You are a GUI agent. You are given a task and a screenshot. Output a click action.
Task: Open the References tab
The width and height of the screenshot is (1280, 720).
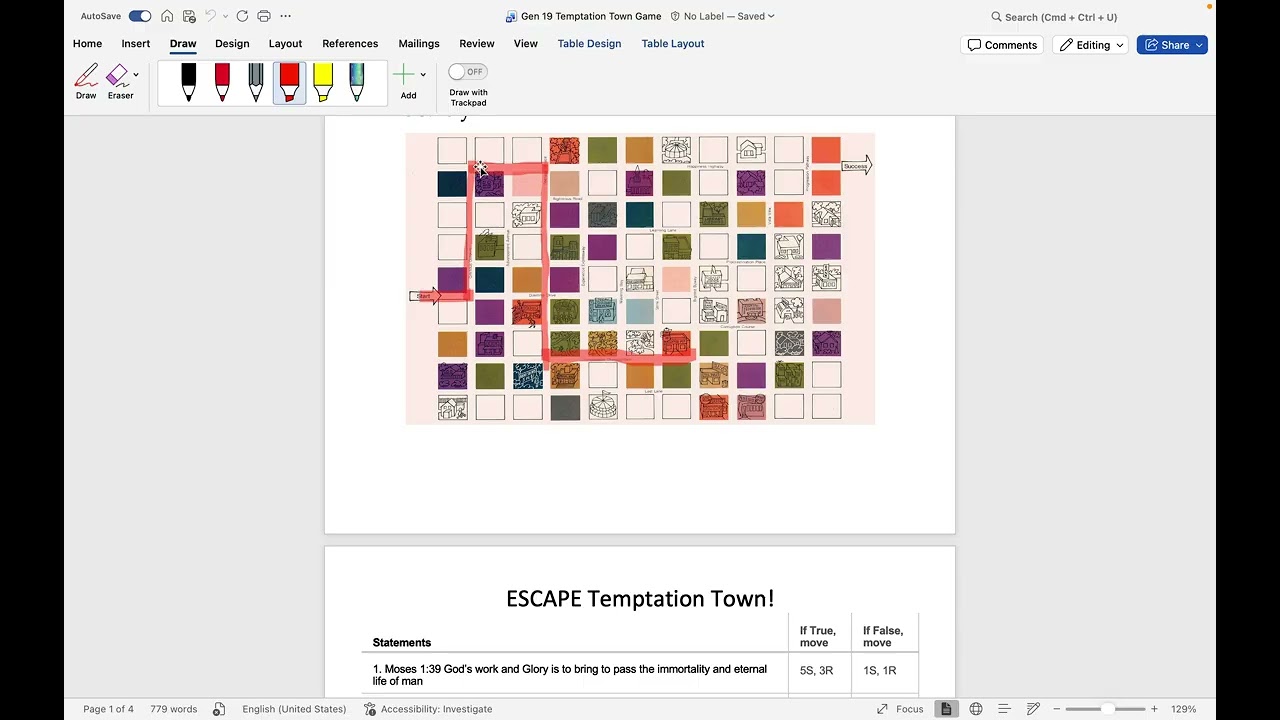click(350, 44)
